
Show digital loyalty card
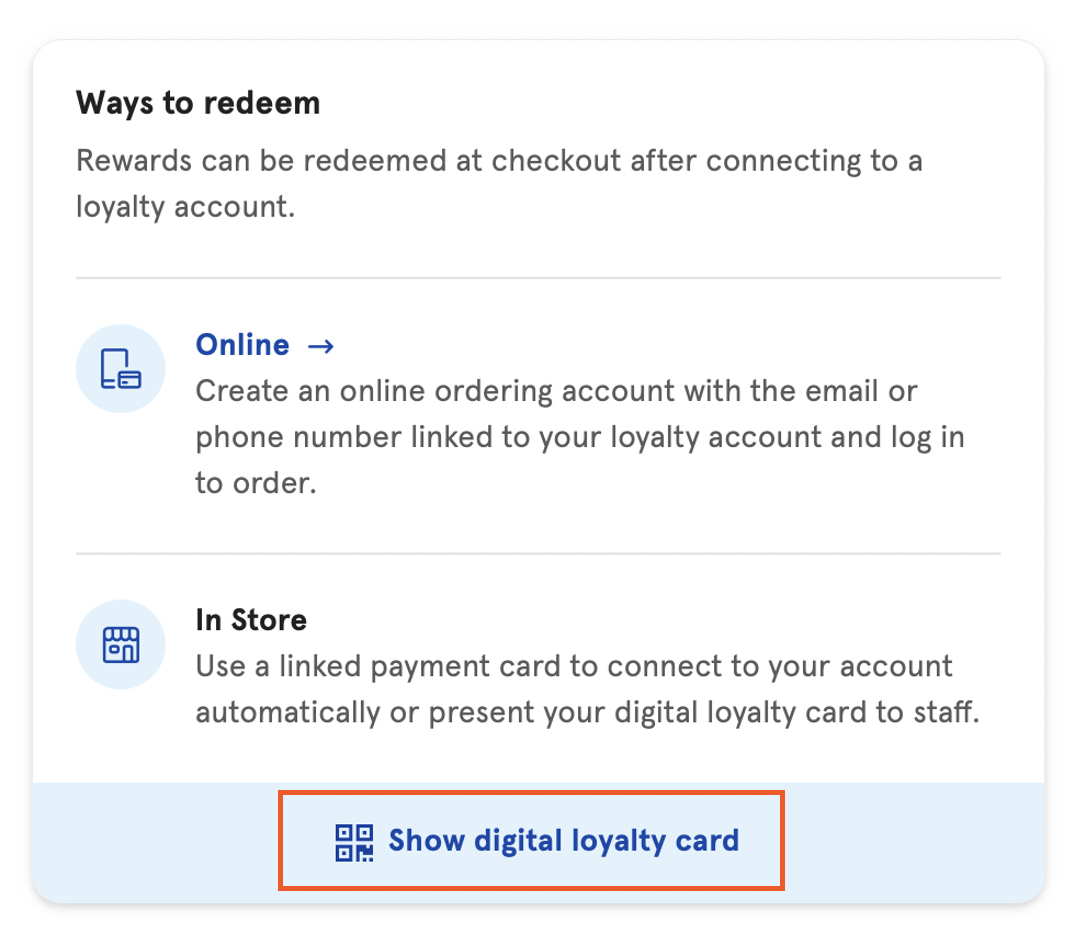(563, 840)
